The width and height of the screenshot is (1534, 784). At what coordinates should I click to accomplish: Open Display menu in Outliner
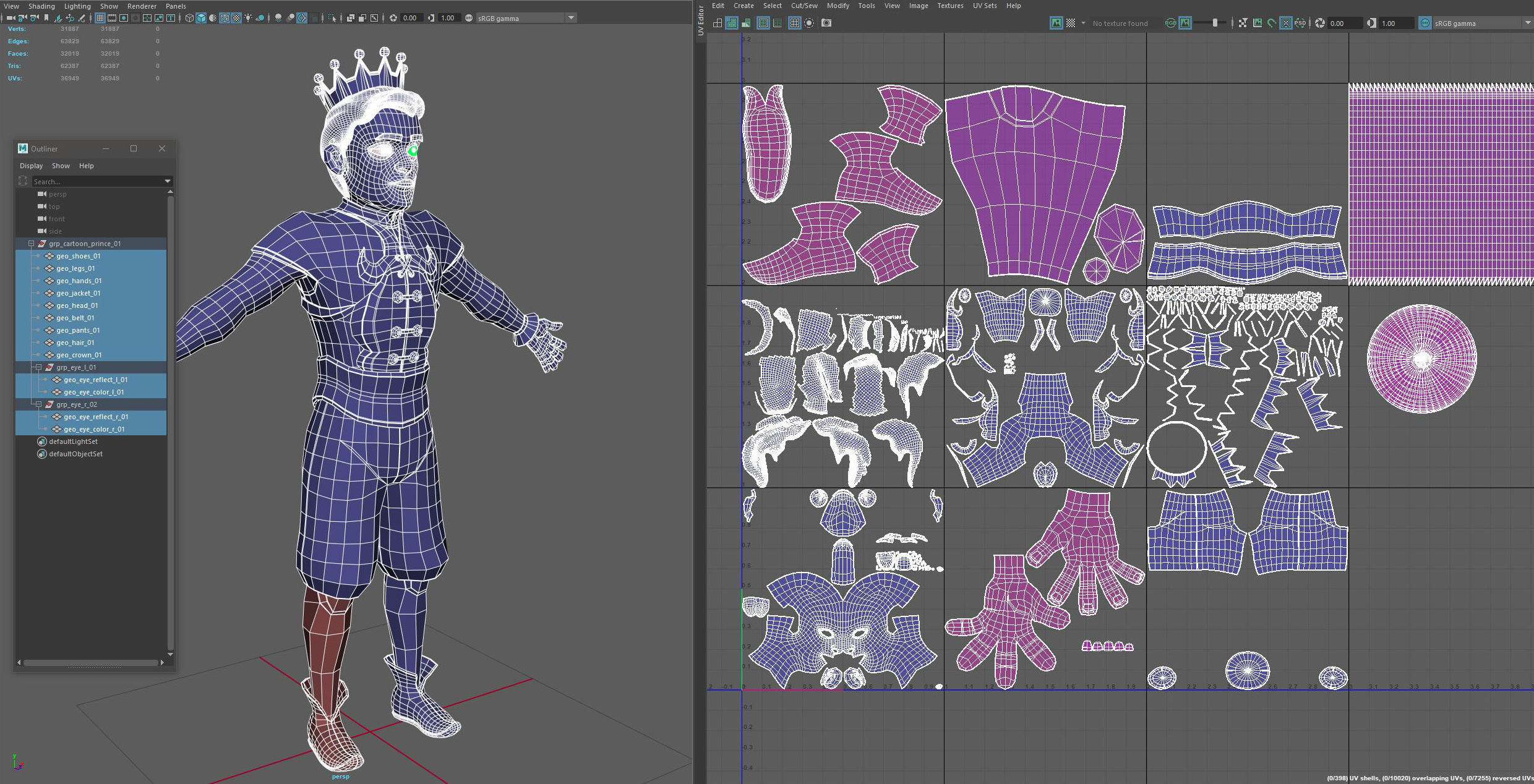pos(31,166)
